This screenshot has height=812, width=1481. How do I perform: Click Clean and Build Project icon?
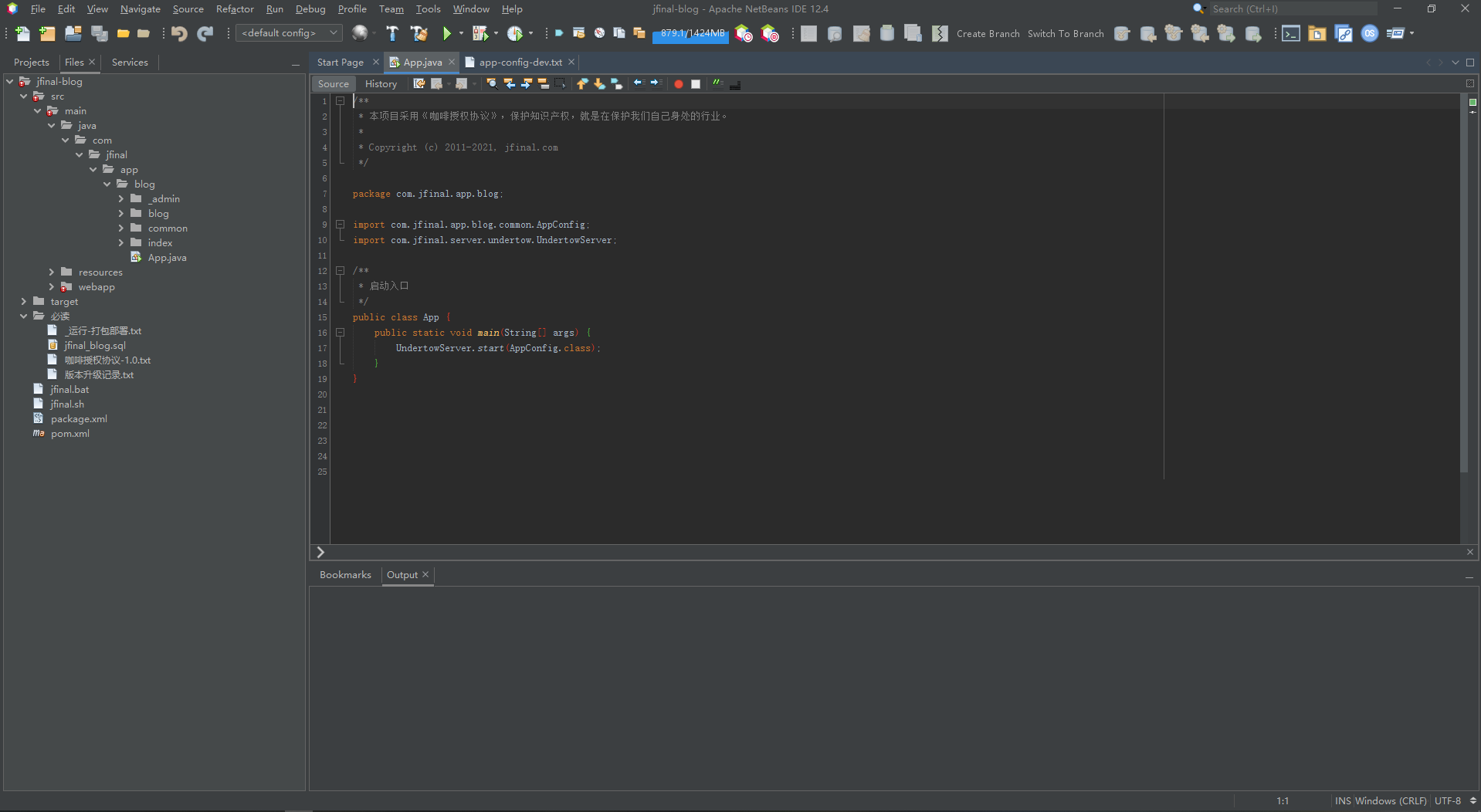(x=419, y=33)
